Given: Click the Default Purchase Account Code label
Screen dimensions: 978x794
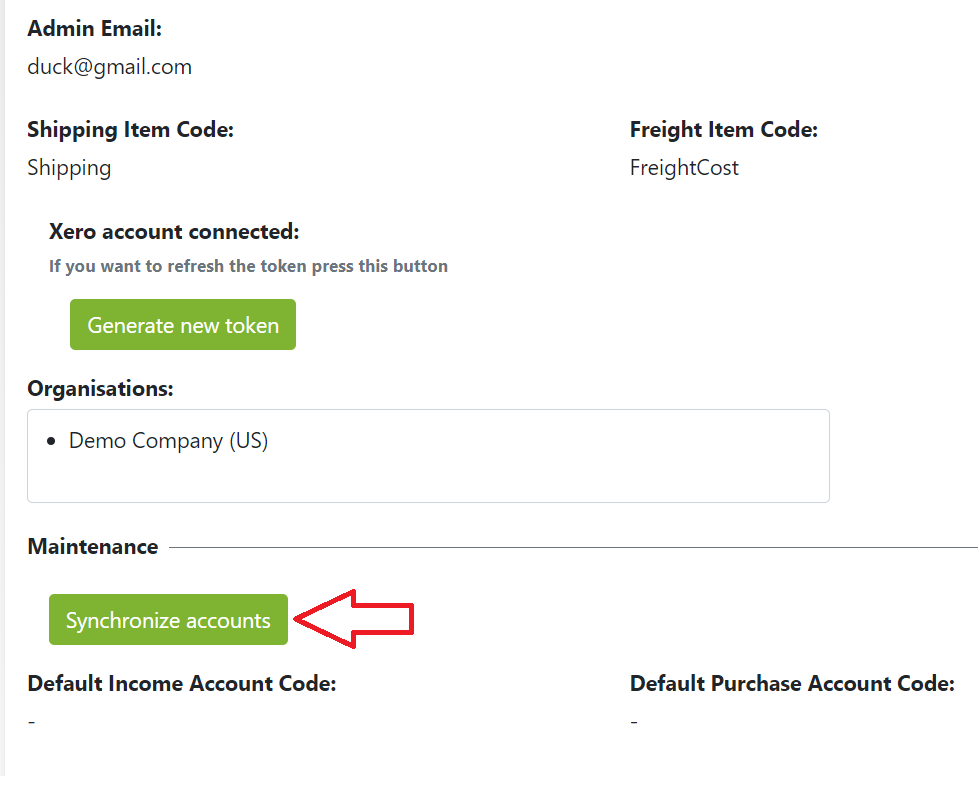Looking at the screenshot, I should 792,684.
